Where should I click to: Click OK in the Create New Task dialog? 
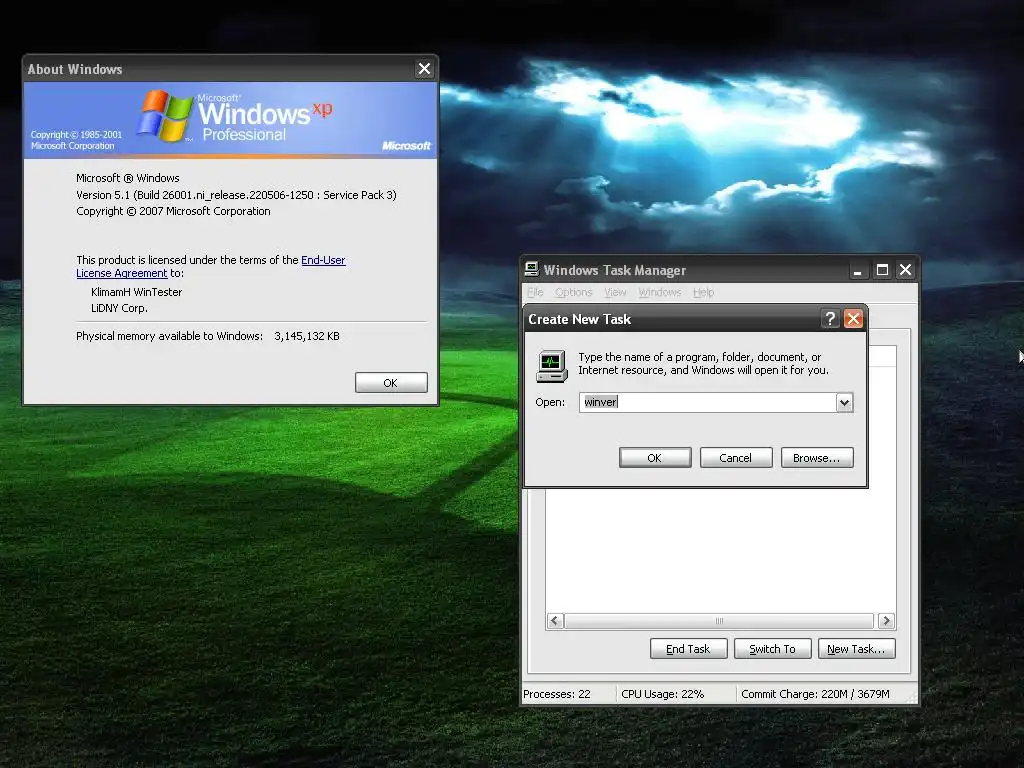pos(654,458)
